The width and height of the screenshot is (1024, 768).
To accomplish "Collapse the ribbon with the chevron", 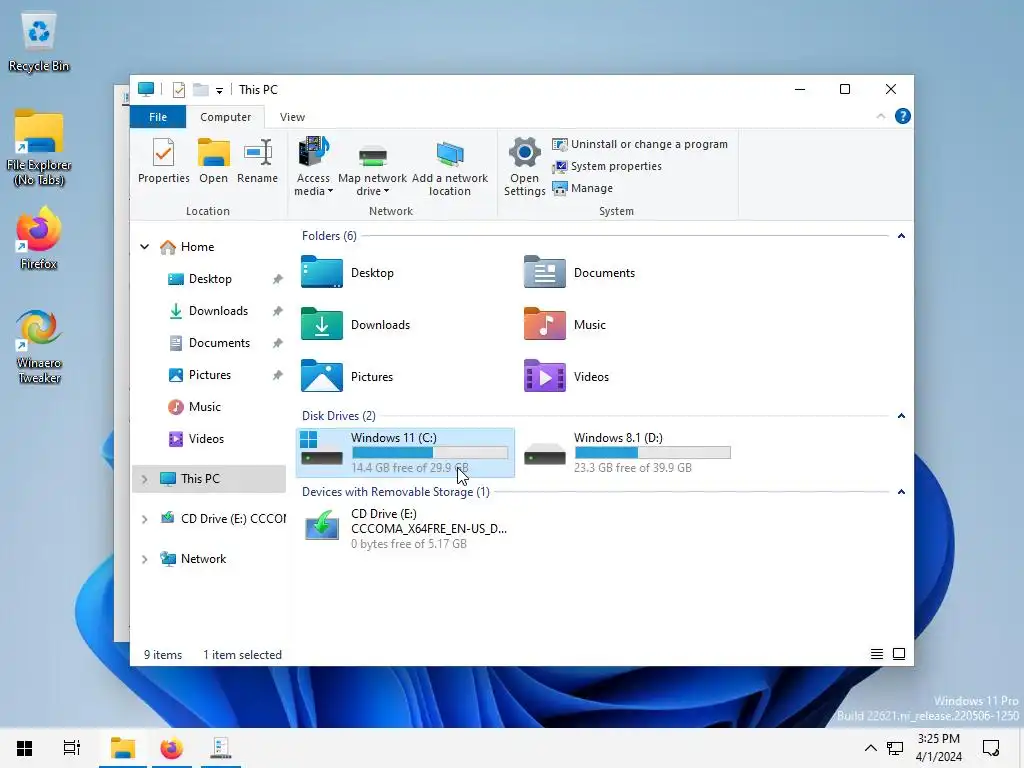I will 880,116.
